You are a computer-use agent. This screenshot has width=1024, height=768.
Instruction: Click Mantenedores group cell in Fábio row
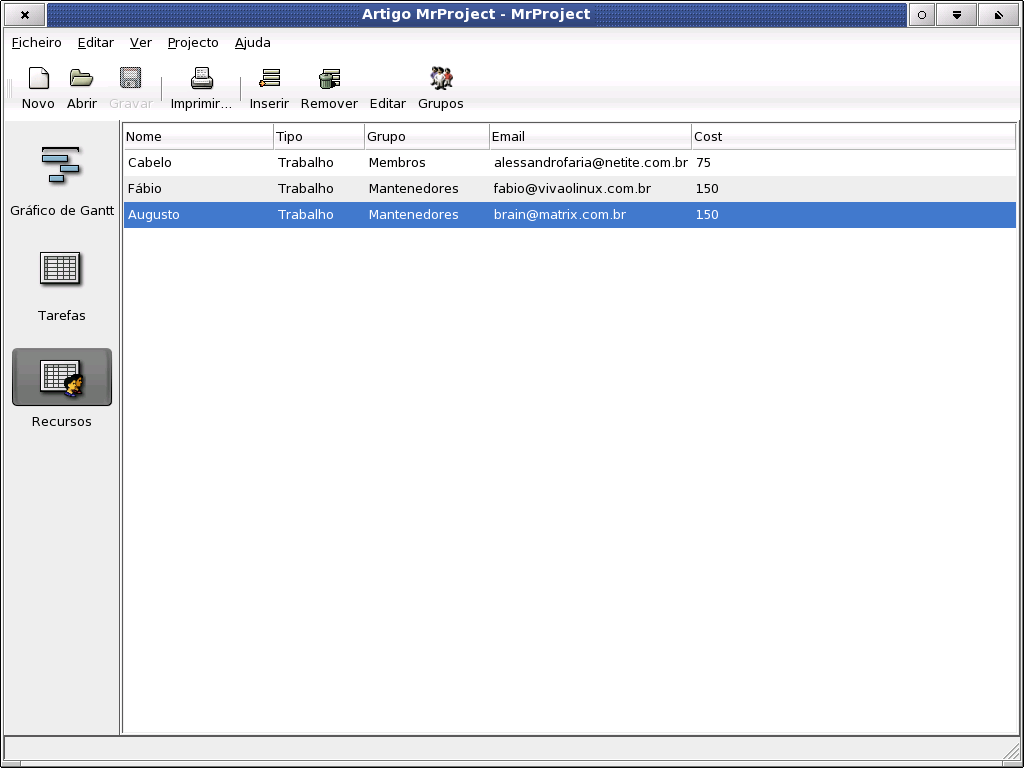413,189
